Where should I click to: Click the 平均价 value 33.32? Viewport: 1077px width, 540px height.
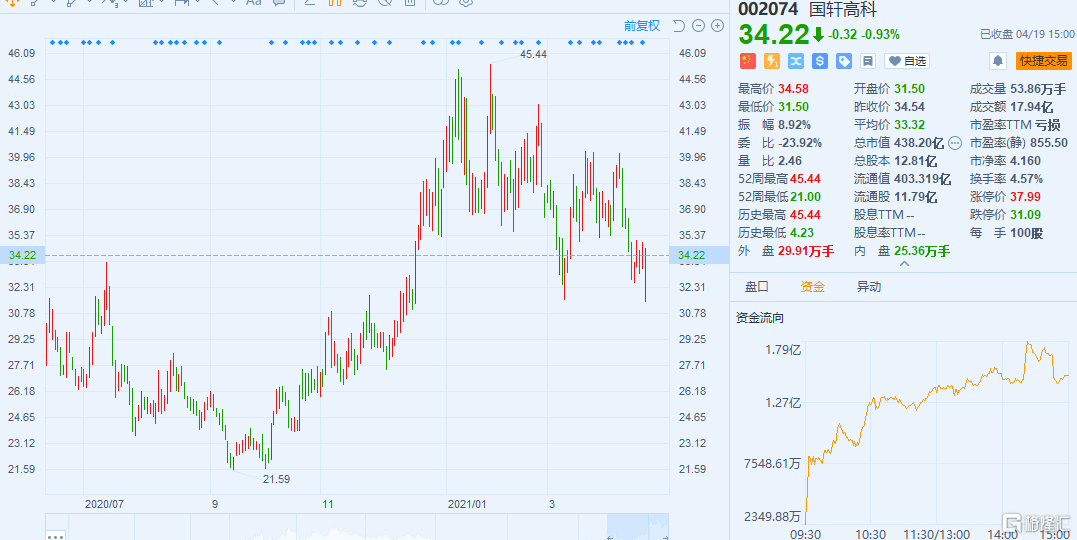click(909, 124)
